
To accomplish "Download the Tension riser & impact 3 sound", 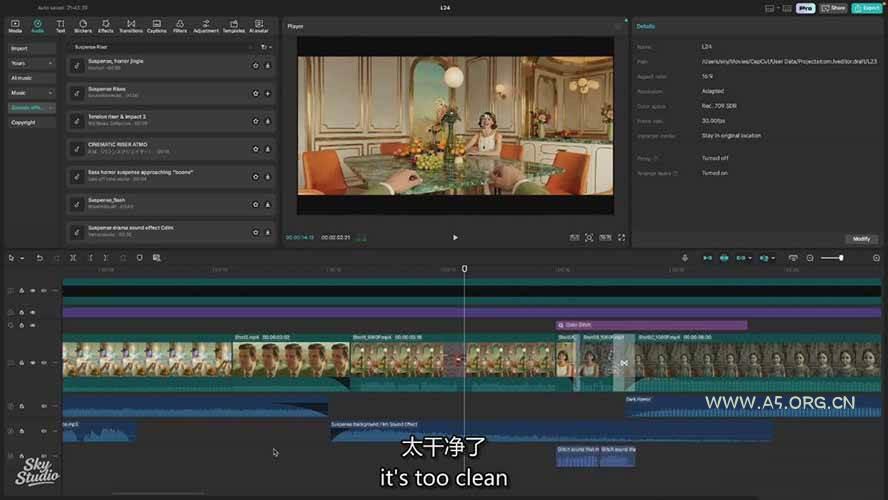I will pyautogui.click(x=268, y=121).
